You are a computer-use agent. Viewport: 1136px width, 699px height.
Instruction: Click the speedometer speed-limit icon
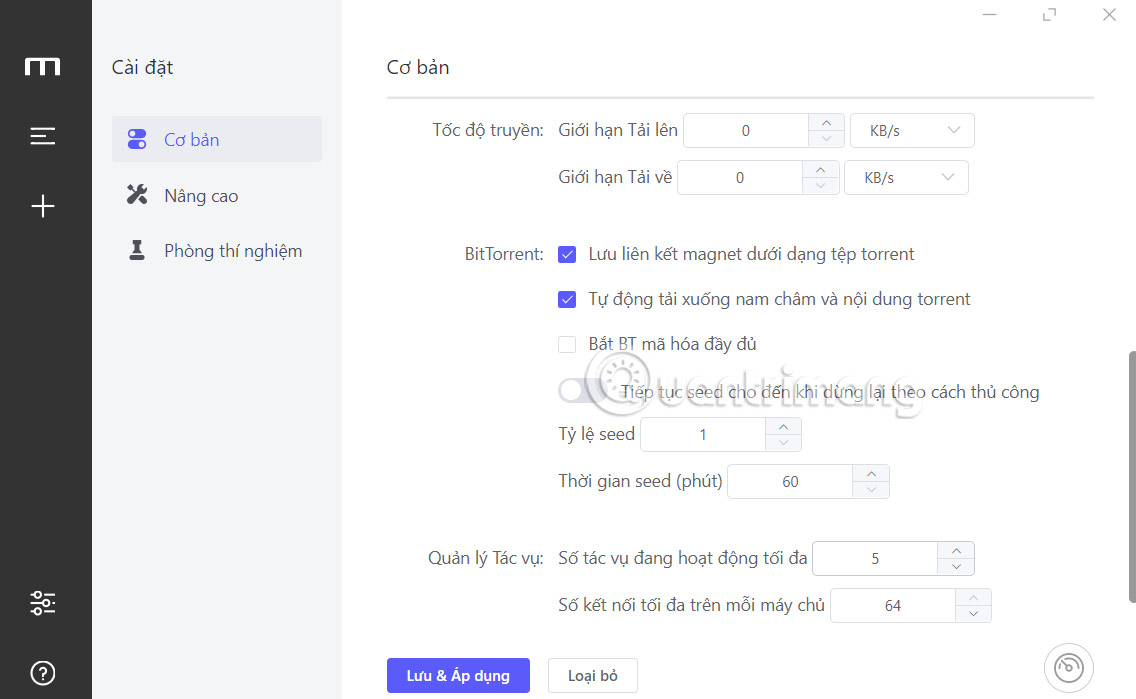1068,667
